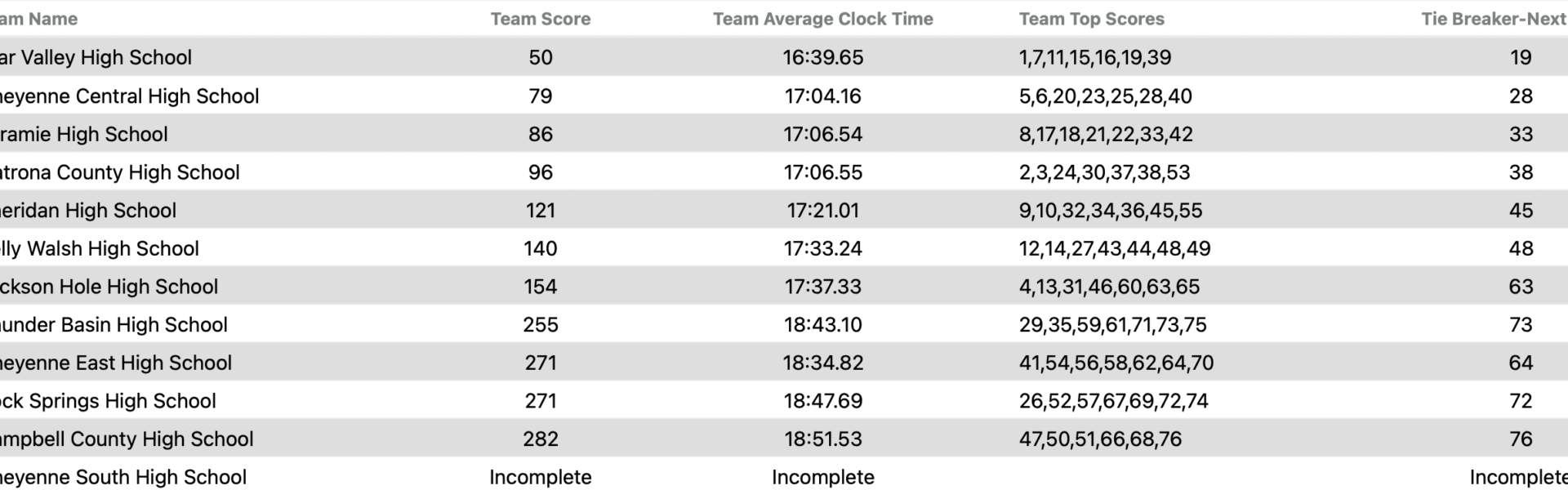This screenshot has width=1568, height=490.
Task: Click Campbell County's top scores 47,50,51,66,68,76
Action: pyautogui.click(x=1099, y=439)
